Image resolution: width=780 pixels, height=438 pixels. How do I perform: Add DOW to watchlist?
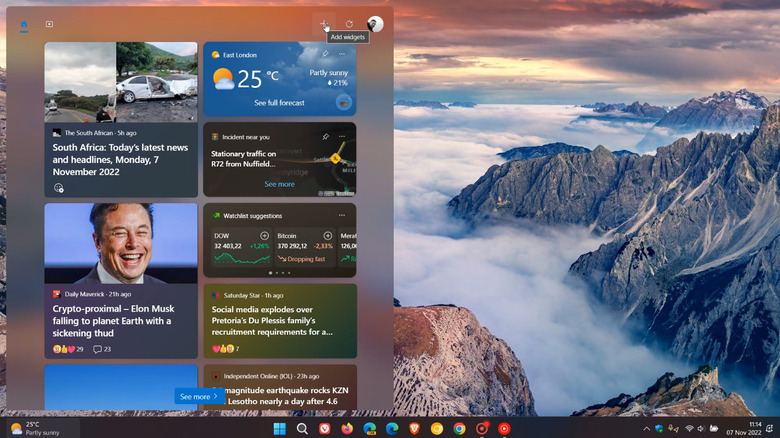point(264,235)
